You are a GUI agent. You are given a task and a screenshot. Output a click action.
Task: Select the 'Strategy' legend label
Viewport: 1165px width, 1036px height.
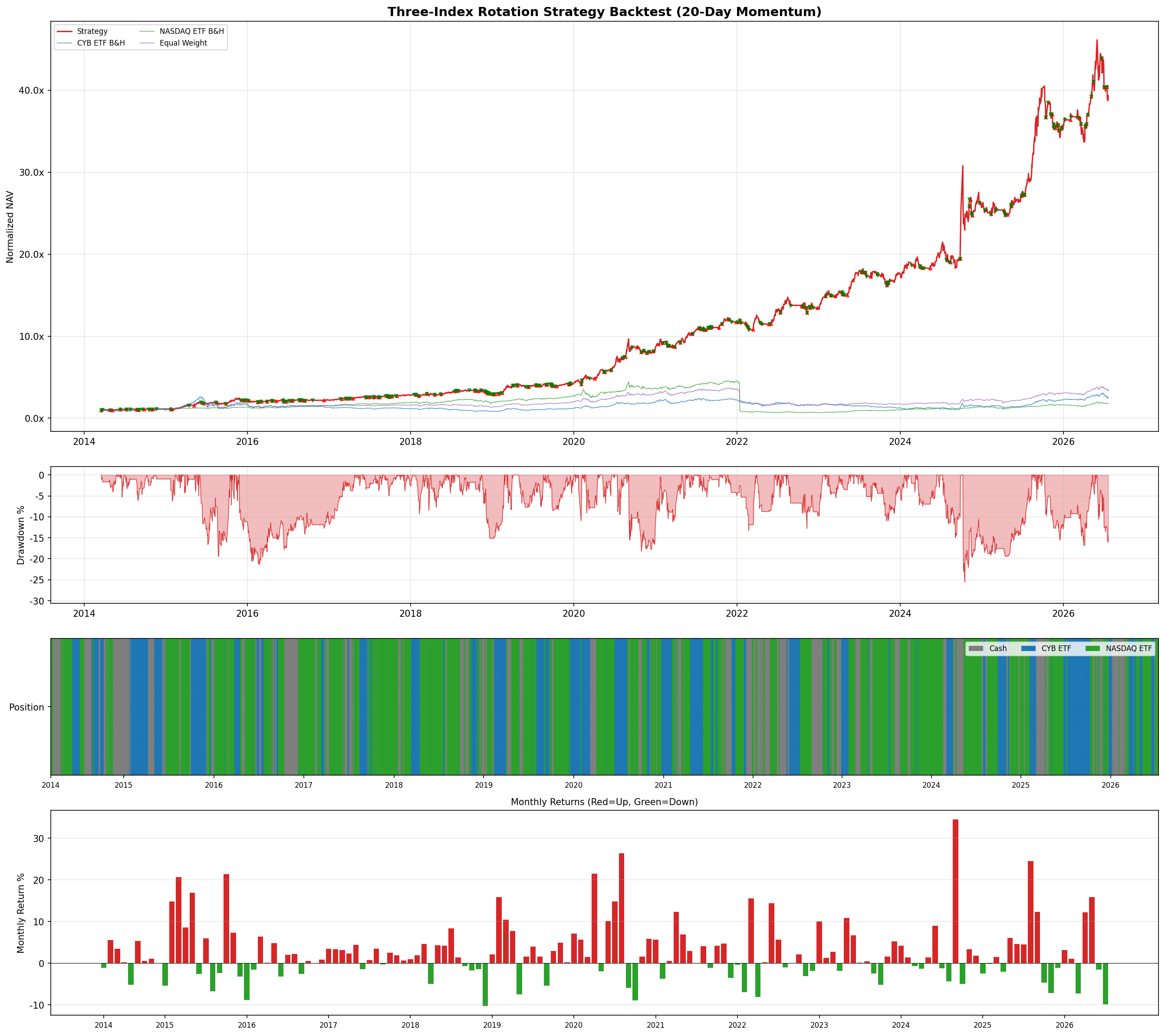(92, 31)
